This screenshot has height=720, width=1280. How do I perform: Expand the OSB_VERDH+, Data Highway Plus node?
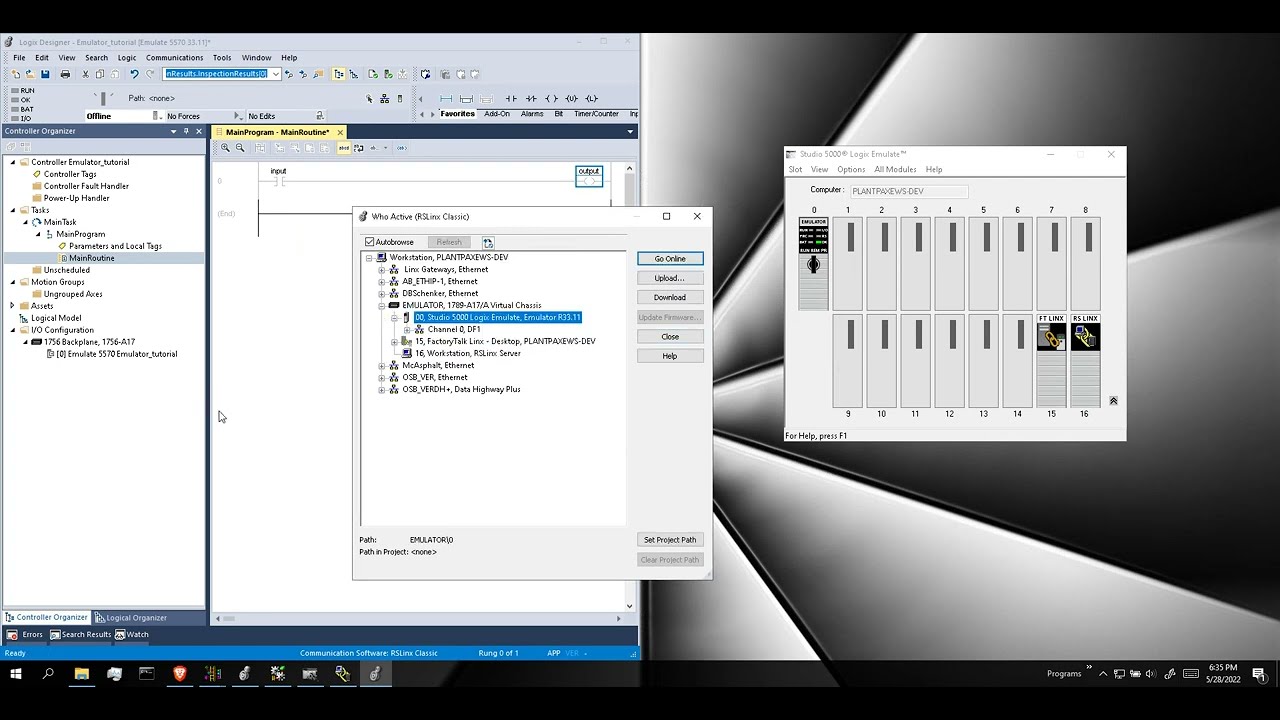point(381,389)
